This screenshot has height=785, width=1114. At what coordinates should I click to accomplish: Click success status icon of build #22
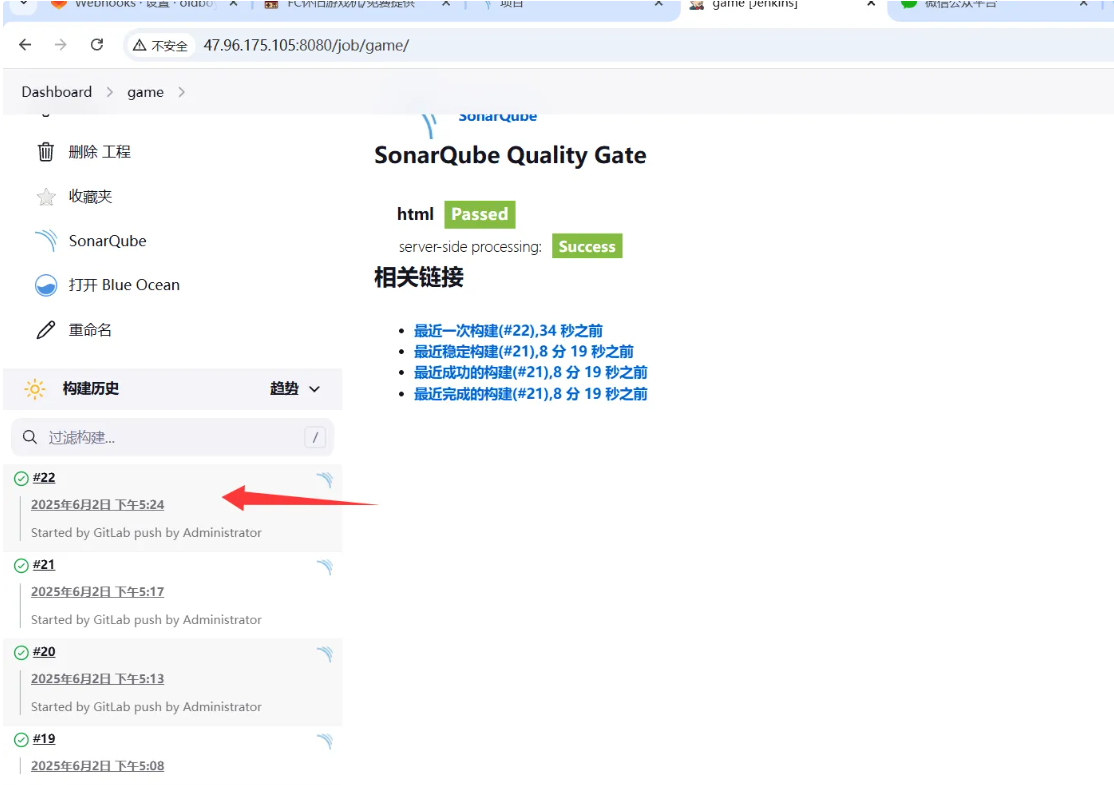pos(21,478)
